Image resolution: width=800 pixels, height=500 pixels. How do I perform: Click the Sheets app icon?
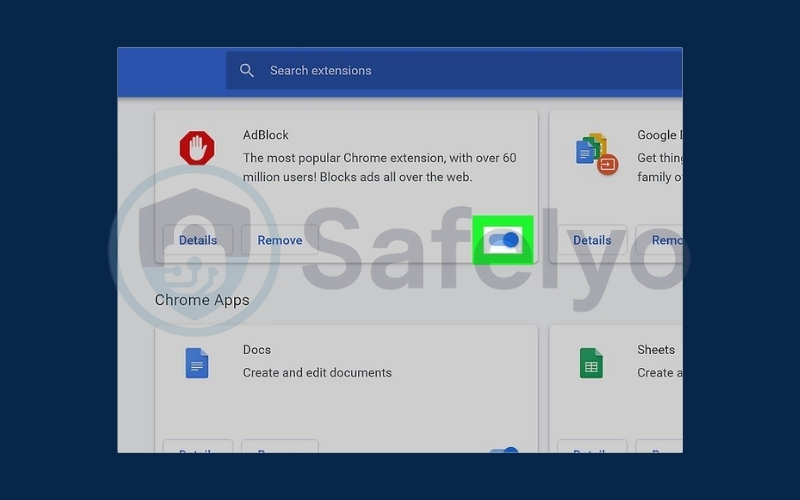591,363
